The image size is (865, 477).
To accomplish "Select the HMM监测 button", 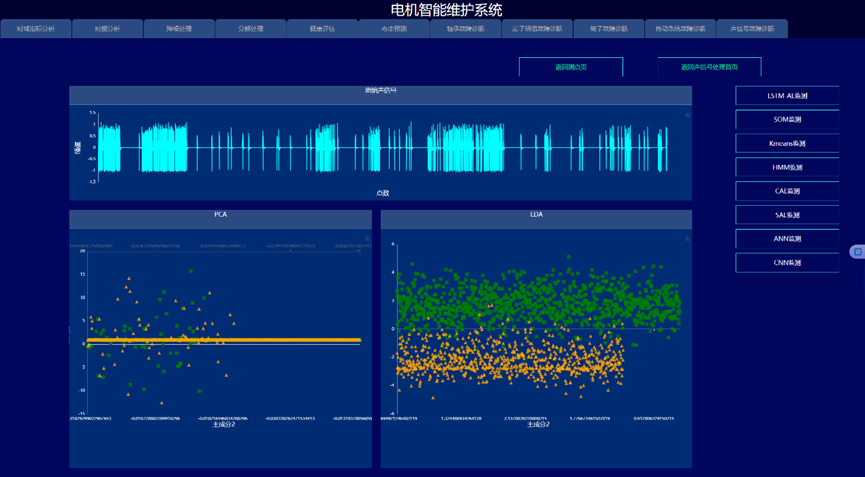I will (x=787, y=168).
